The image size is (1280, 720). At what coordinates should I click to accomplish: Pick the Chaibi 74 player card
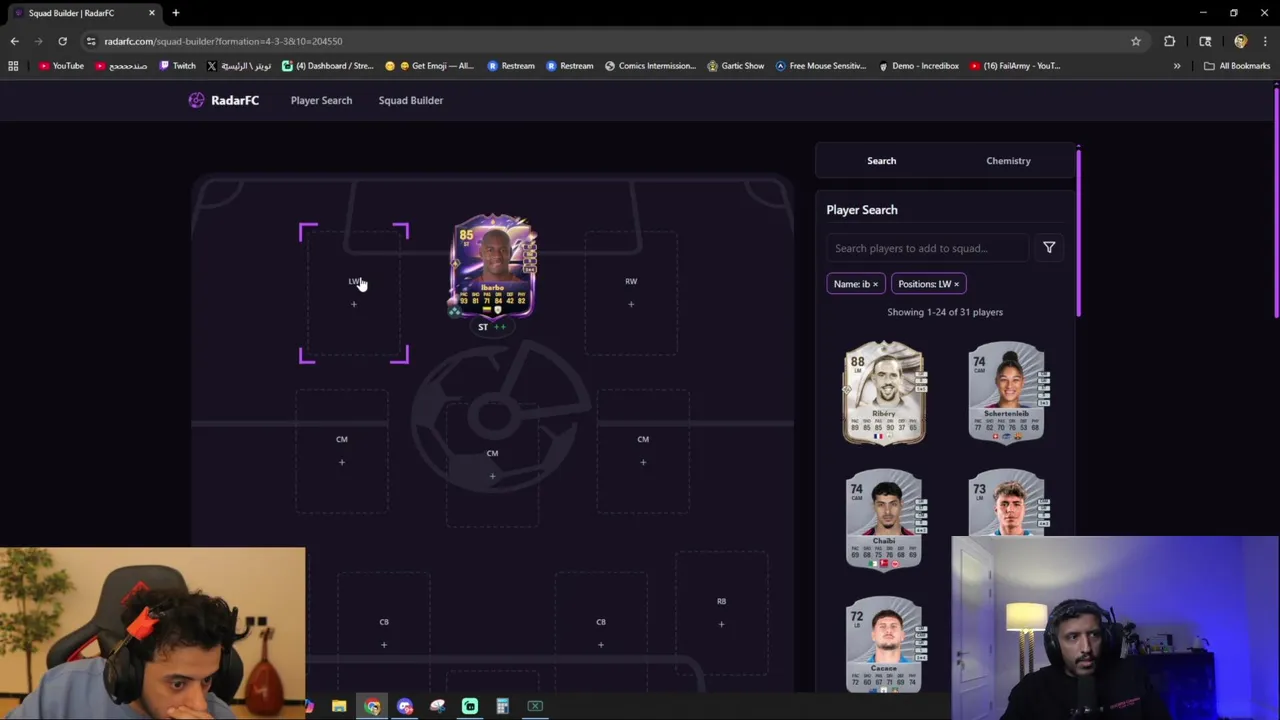coord(884,519)
